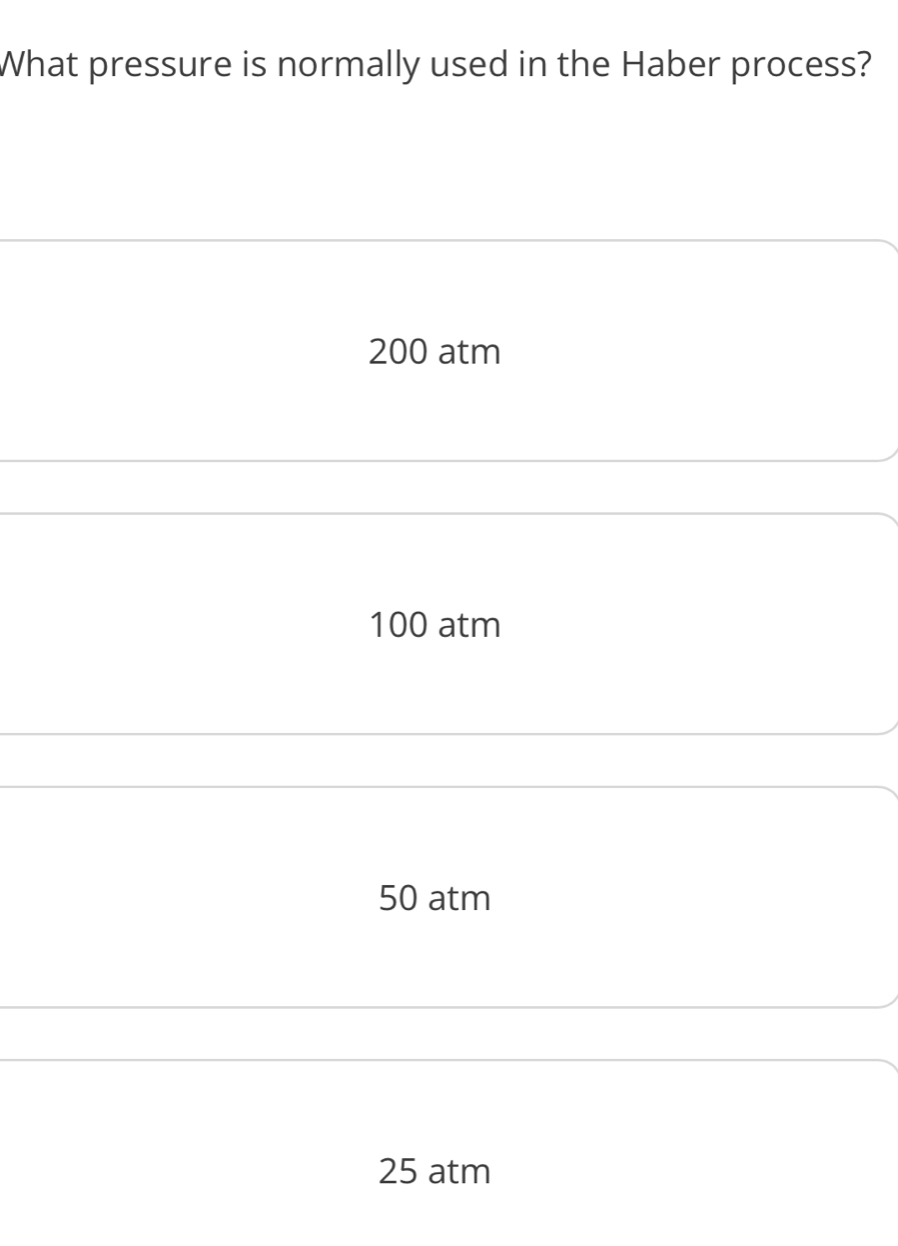Answer with the lowest pressure card, 25 atm
This screenshot has width=898, height=1246.
click(449, 1153)
